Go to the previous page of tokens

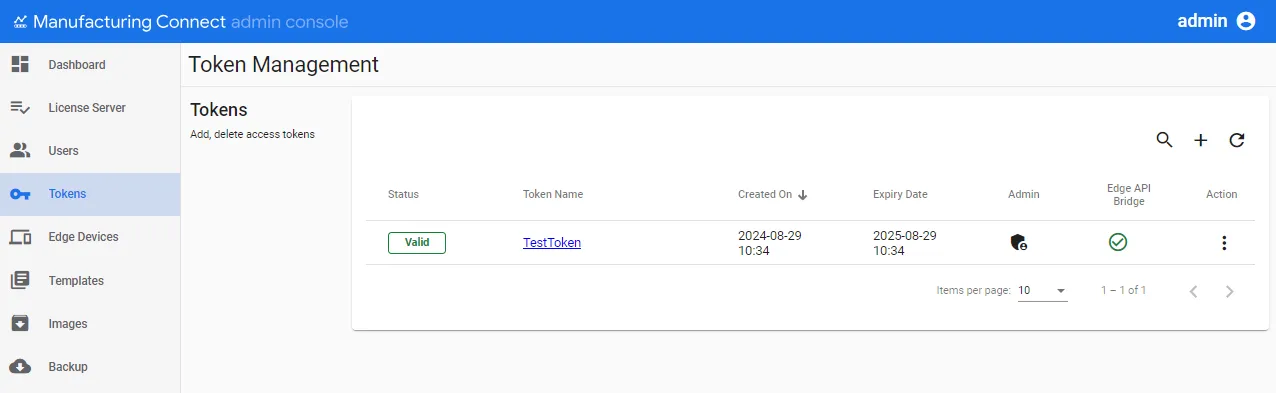(1193, 291)
